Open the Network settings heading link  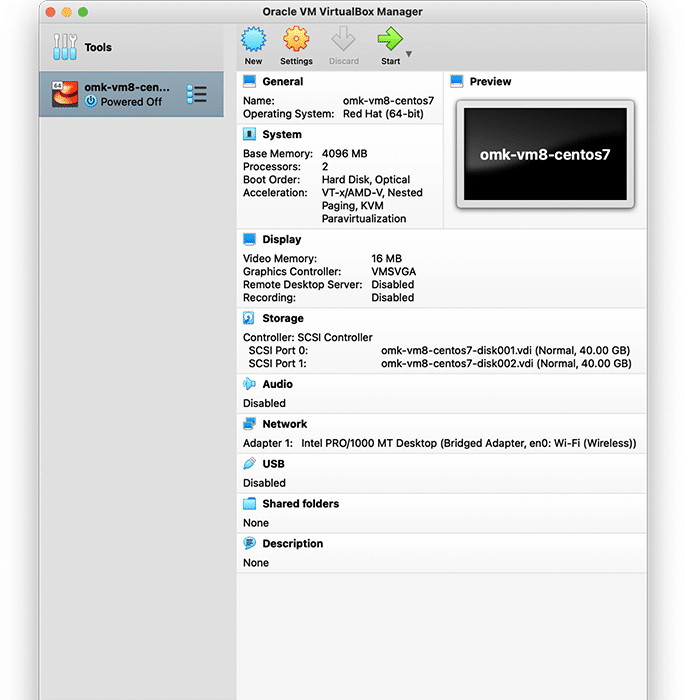point(285,424)
